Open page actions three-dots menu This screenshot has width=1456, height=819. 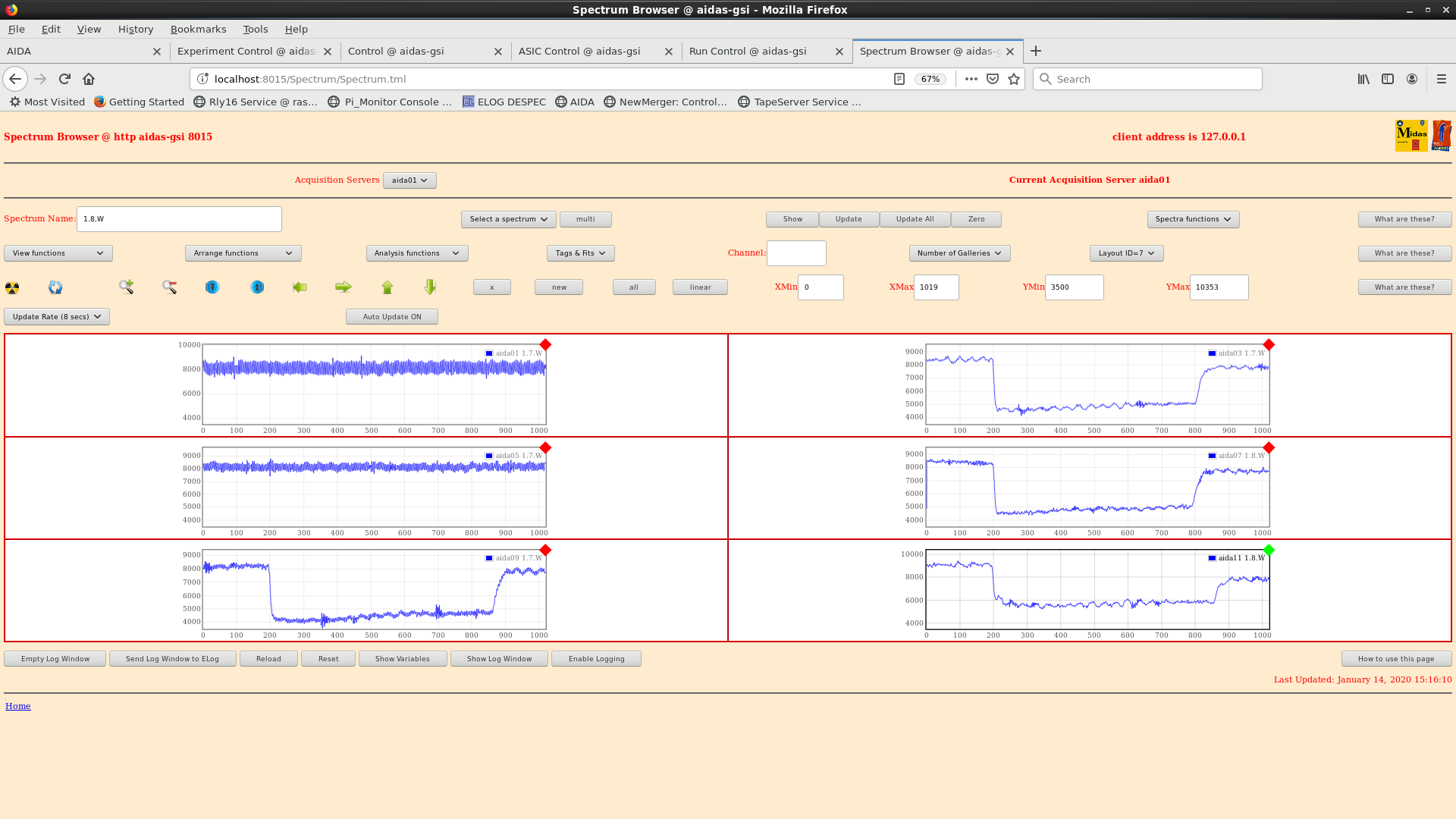[x=971, y=79]
